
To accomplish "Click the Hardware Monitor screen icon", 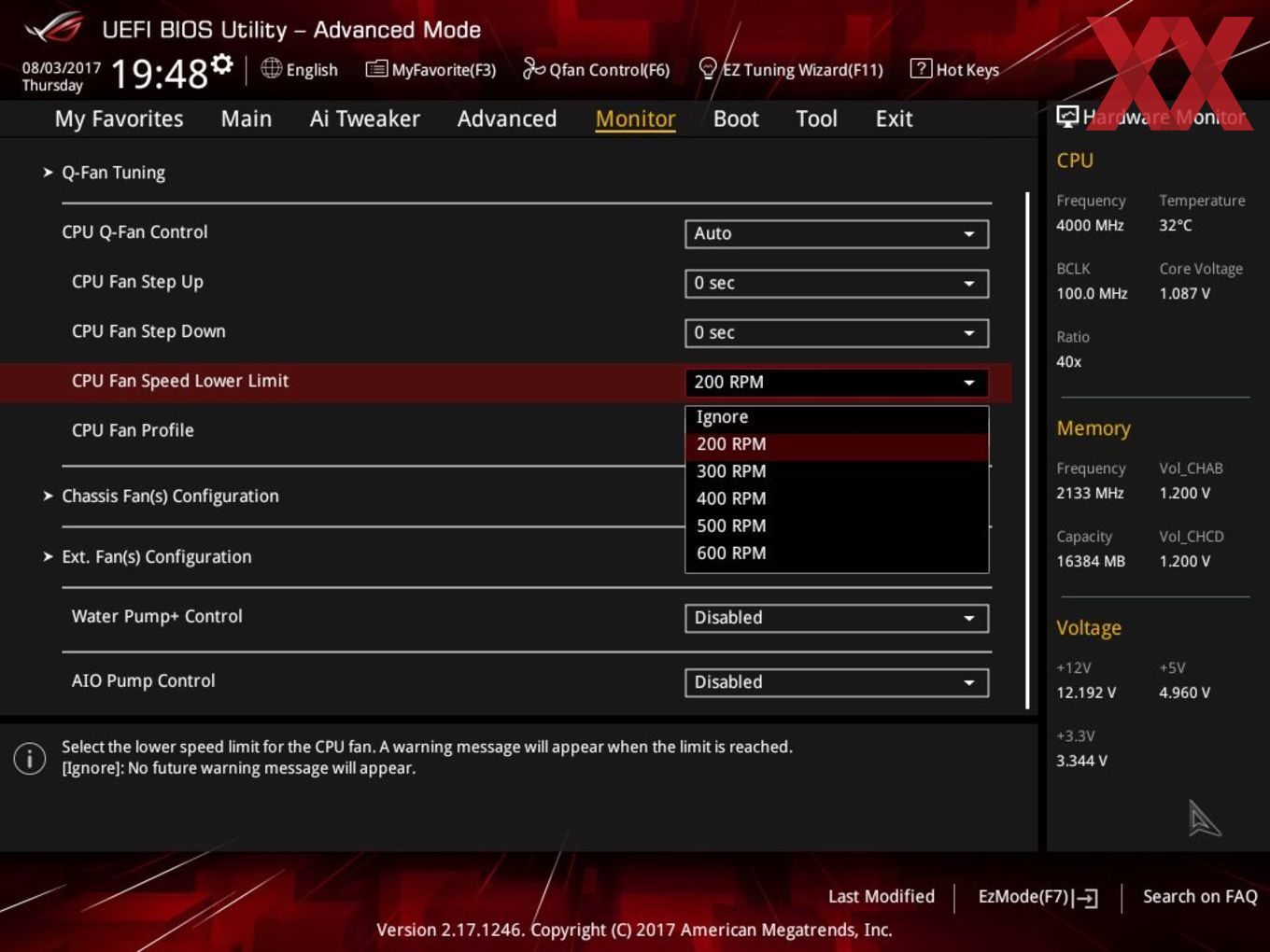I will (1067, 116).
